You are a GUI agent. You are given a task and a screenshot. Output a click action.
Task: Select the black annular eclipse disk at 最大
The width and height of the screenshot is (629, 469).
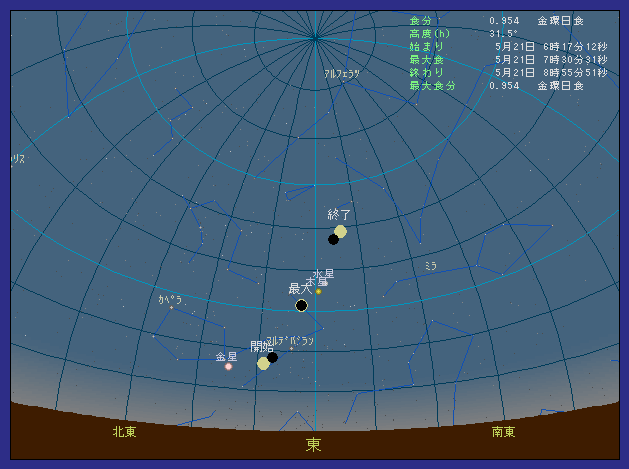(301, 305)
